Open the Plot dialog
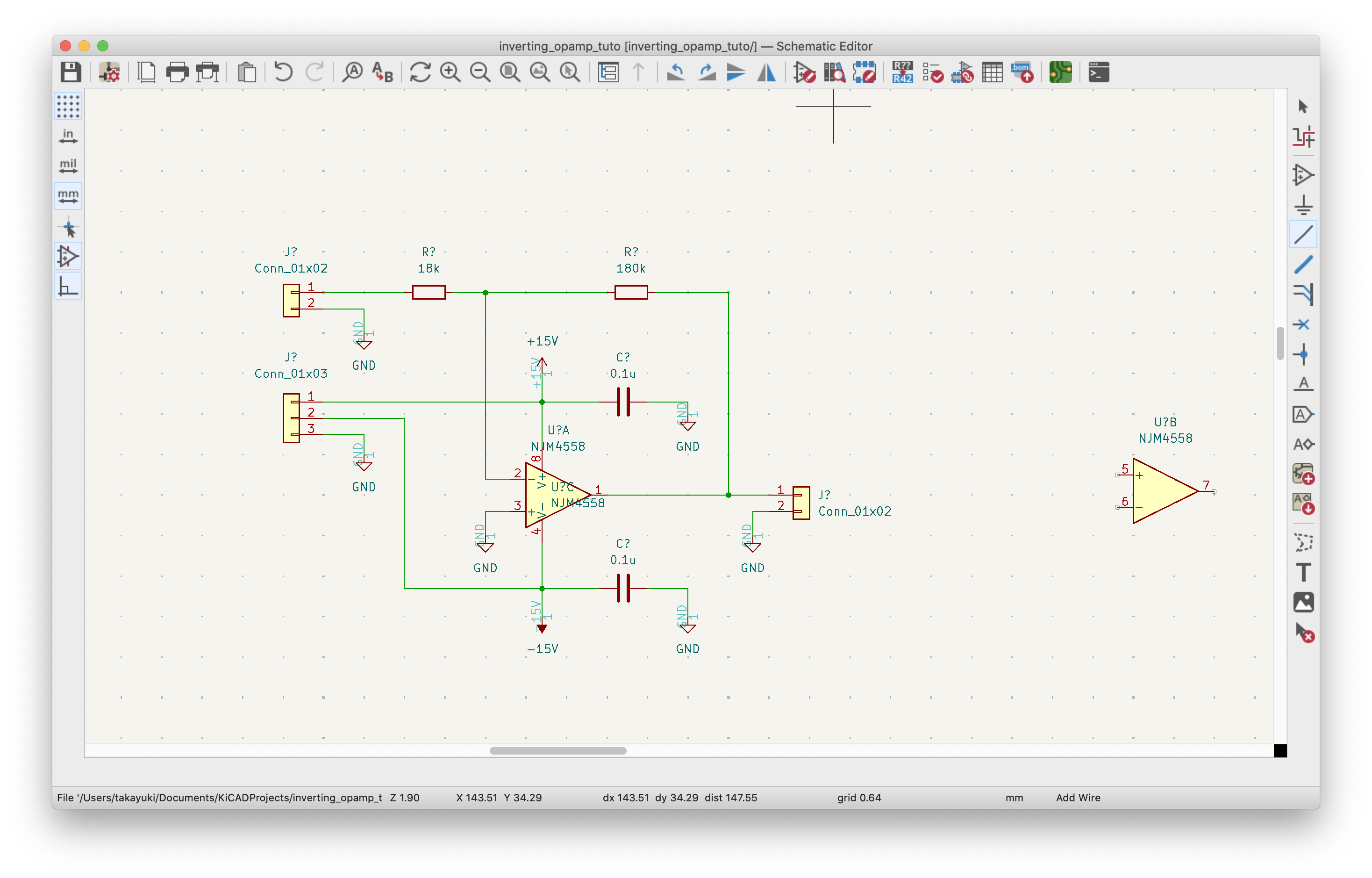This screenshot has height=878, width=1372. point(207,72)
